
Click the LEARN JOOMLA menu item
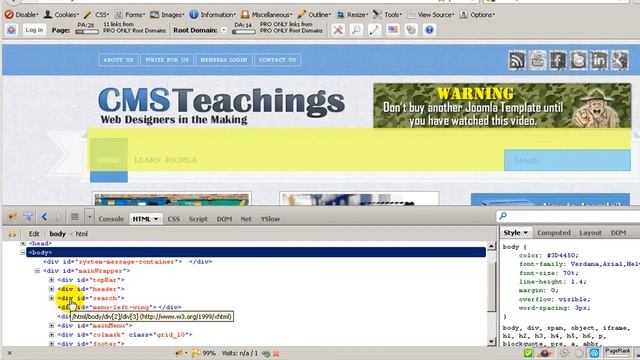tap(165, 160)
